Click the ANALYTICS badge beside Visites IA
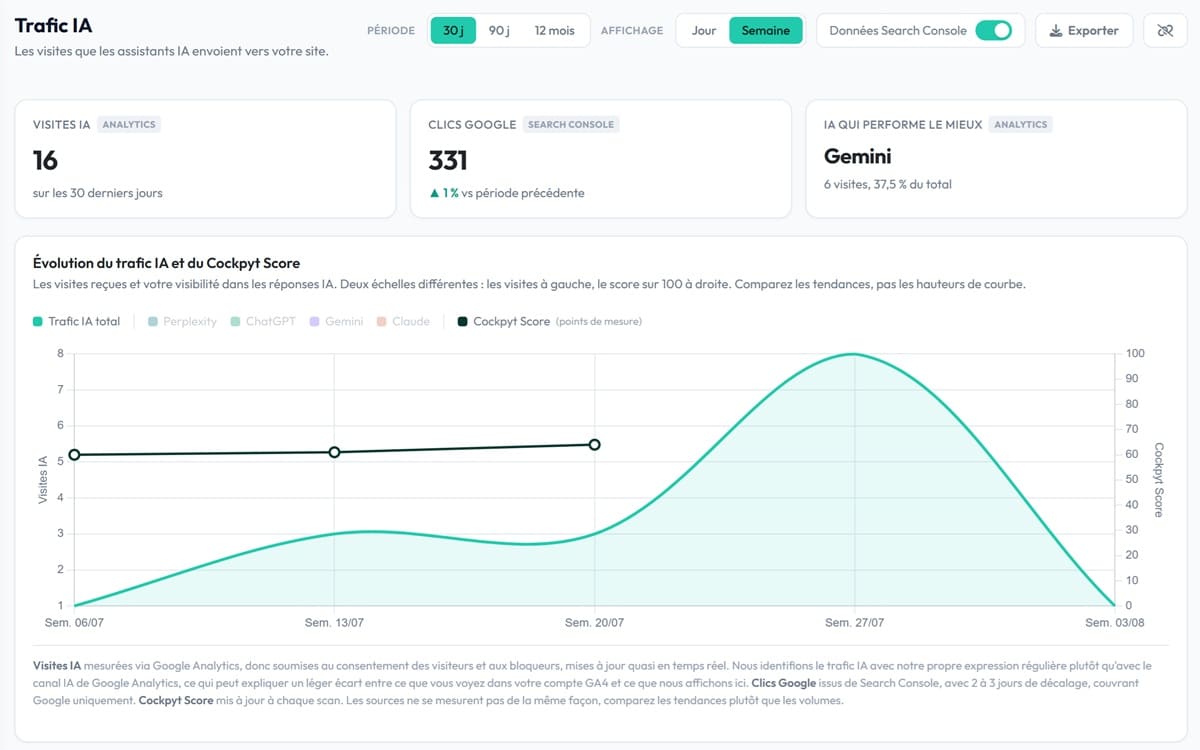This screenshot has height=750, width=1200. point(129,125)
